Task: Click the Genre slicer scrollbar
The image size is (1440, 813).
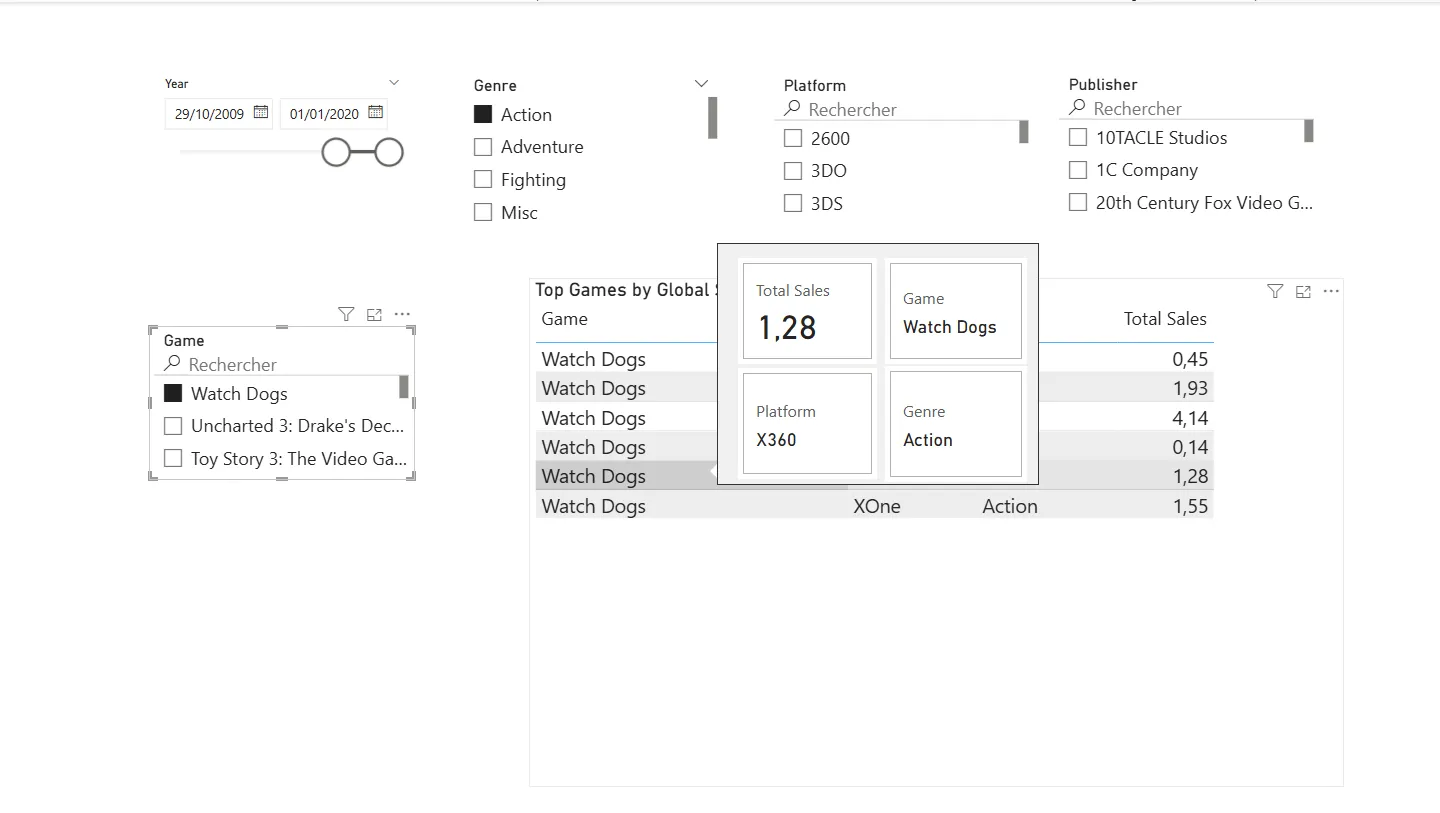Action: point(713,117)
